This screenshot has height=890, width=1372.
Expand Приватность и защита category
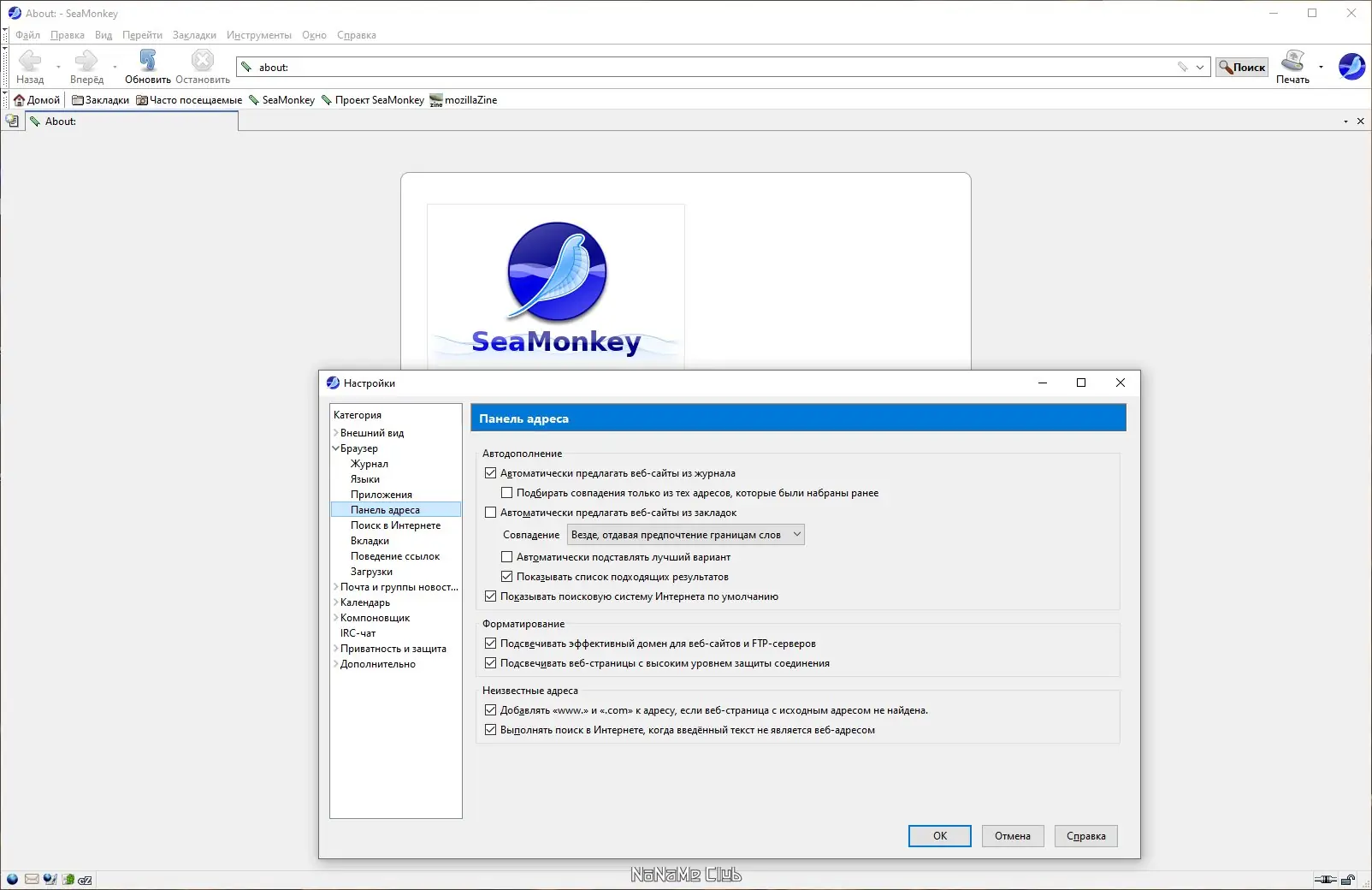335,649
